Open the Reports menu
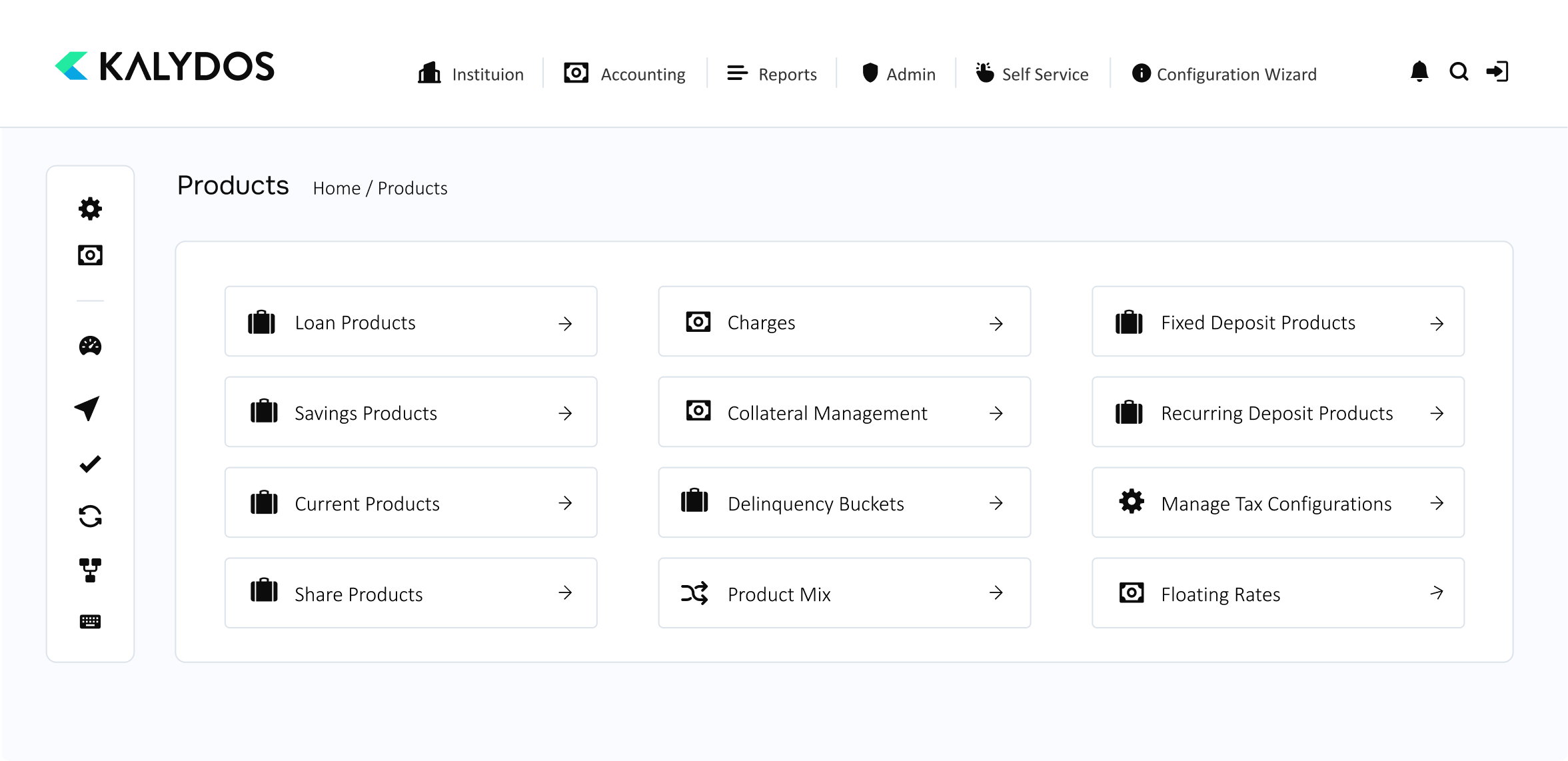 coord(772,74)
